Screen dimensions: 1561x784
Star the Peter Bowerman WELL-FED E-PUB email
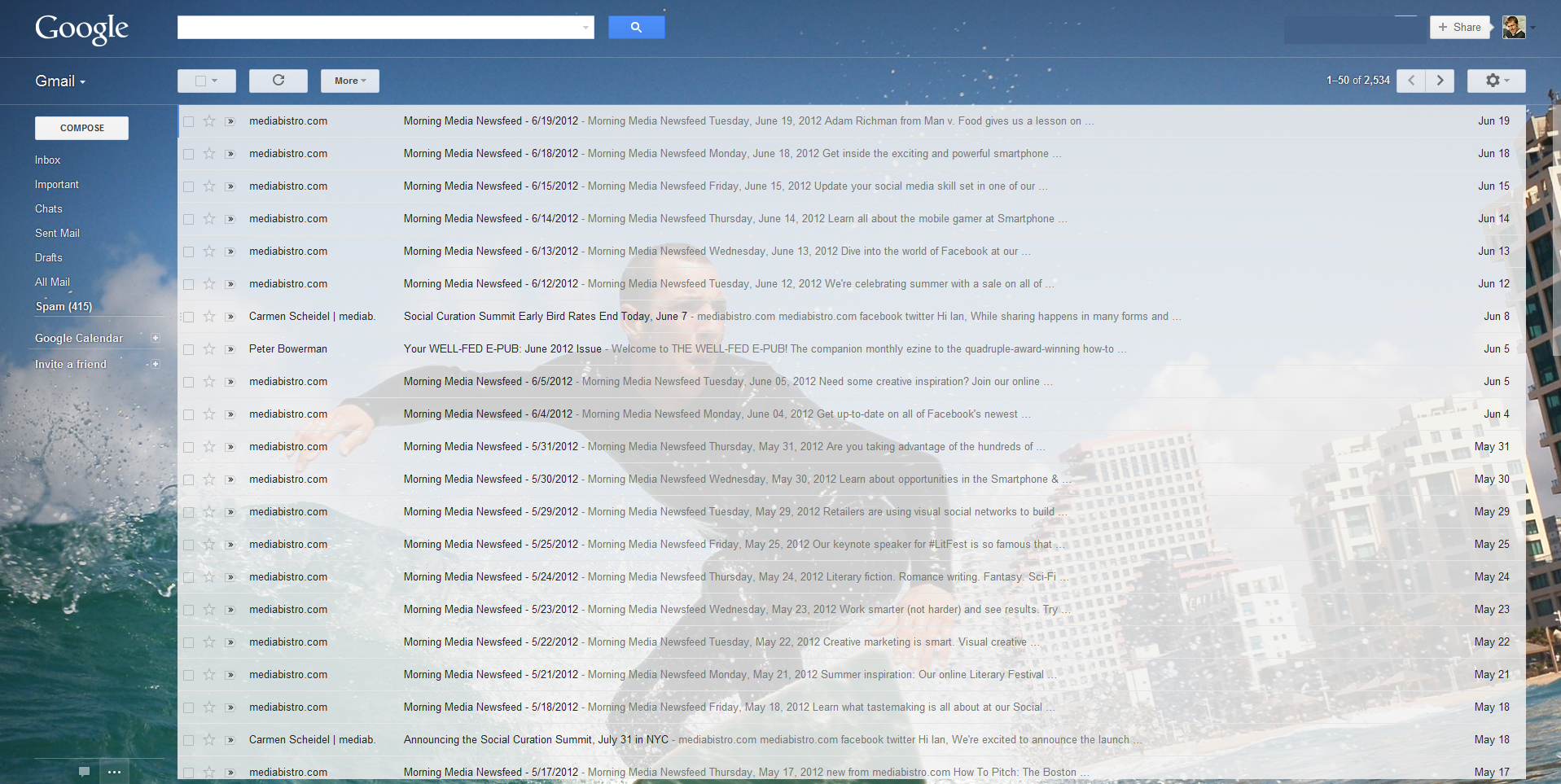pyautogui.click(x=209, y=349)
